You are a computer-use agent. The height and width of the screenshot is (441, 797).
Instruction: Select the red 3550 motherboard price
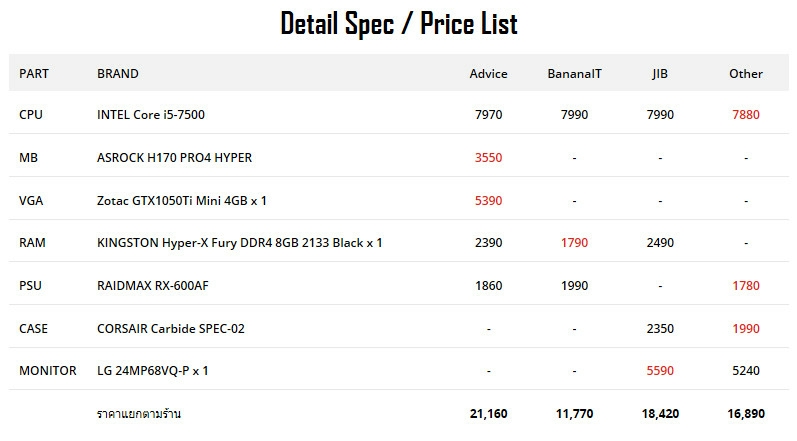tap(488, 158)
